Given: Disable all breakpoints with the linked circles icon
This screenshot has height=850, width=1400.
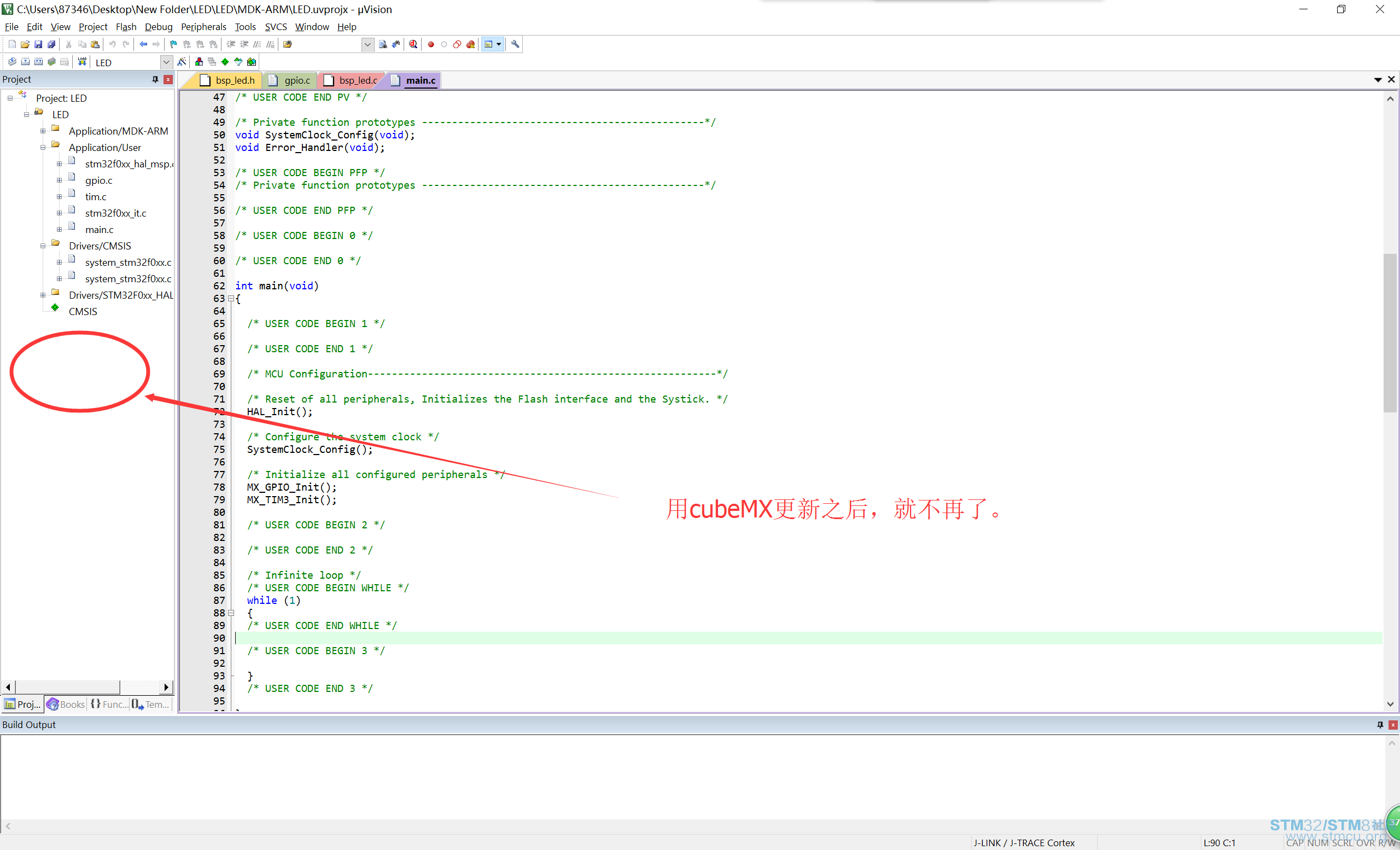Looking at the screenshot, I should 457,44.
